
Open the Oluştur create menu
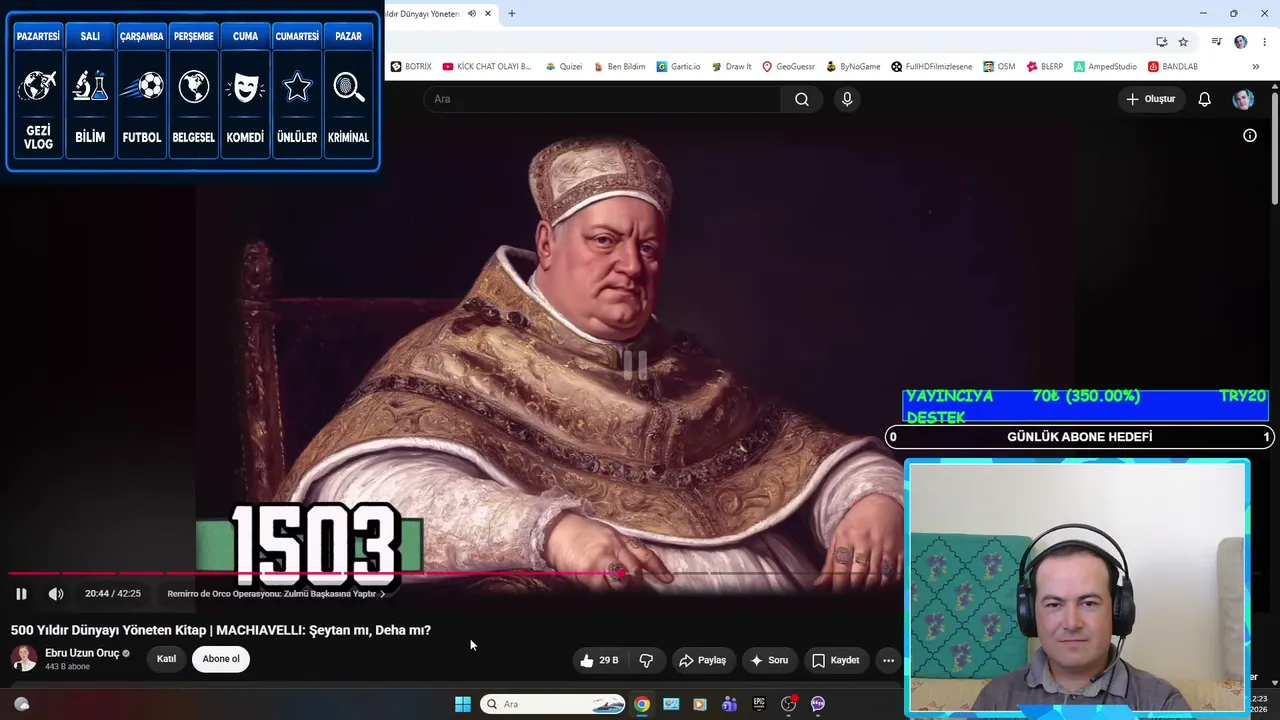click(1151, 99)
